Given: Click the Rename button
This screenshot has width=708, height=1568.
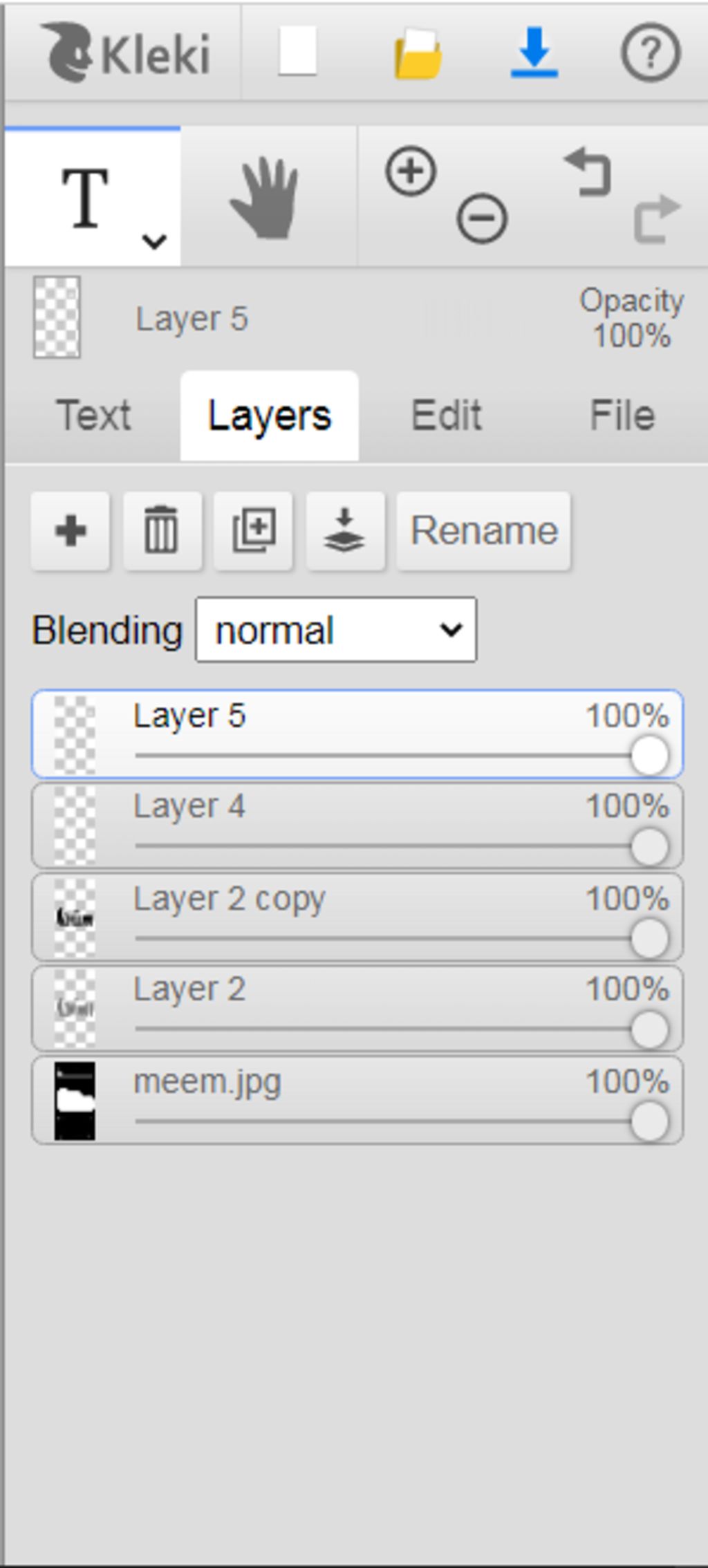Looking at the screenshot, I should (483, 531).
